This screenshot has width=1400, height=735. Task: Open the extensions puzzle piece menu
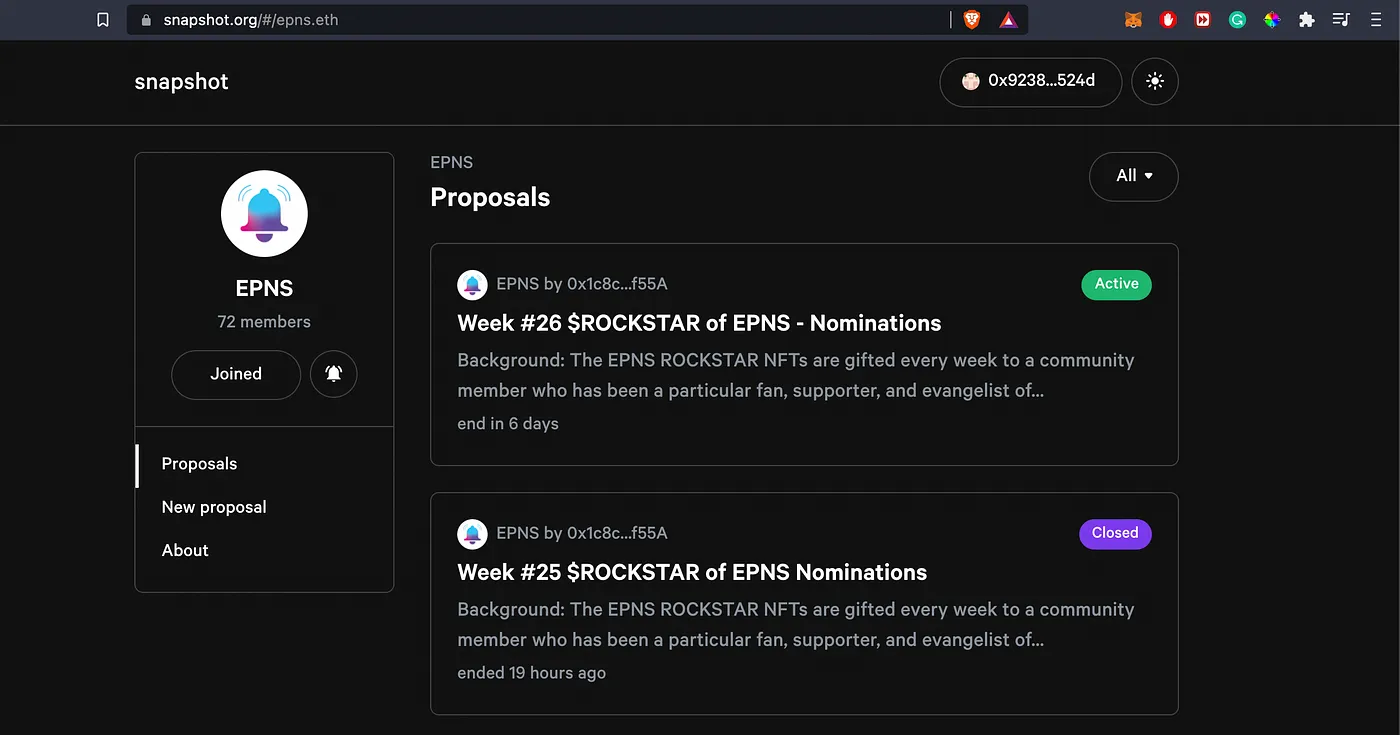pyautogui.click(x=1306, y=20)
